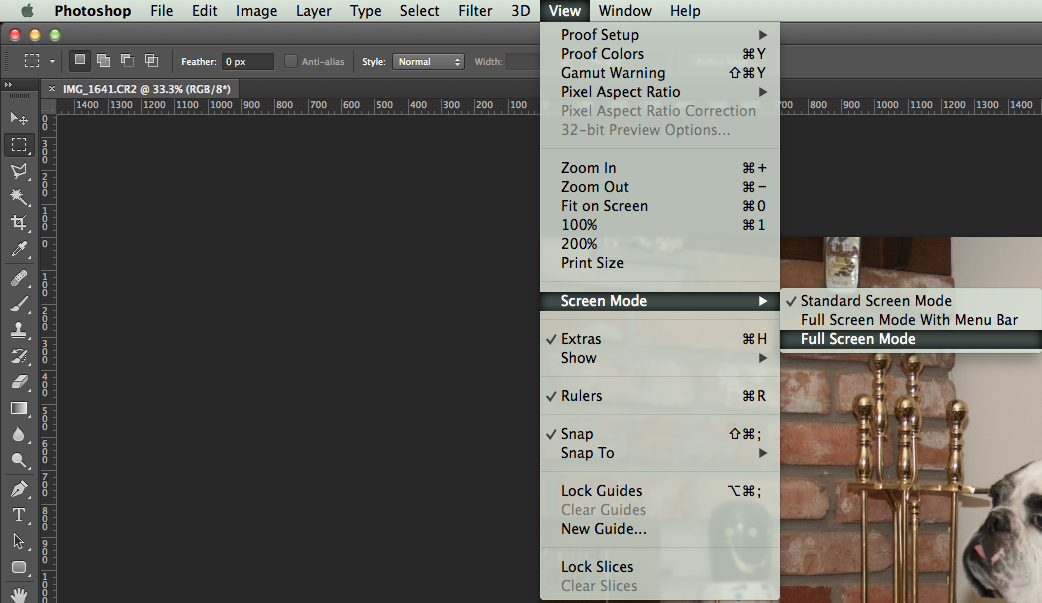This screenshot has width=1042, height=603.
Task: Open the Apple menu
Action: 27,11
